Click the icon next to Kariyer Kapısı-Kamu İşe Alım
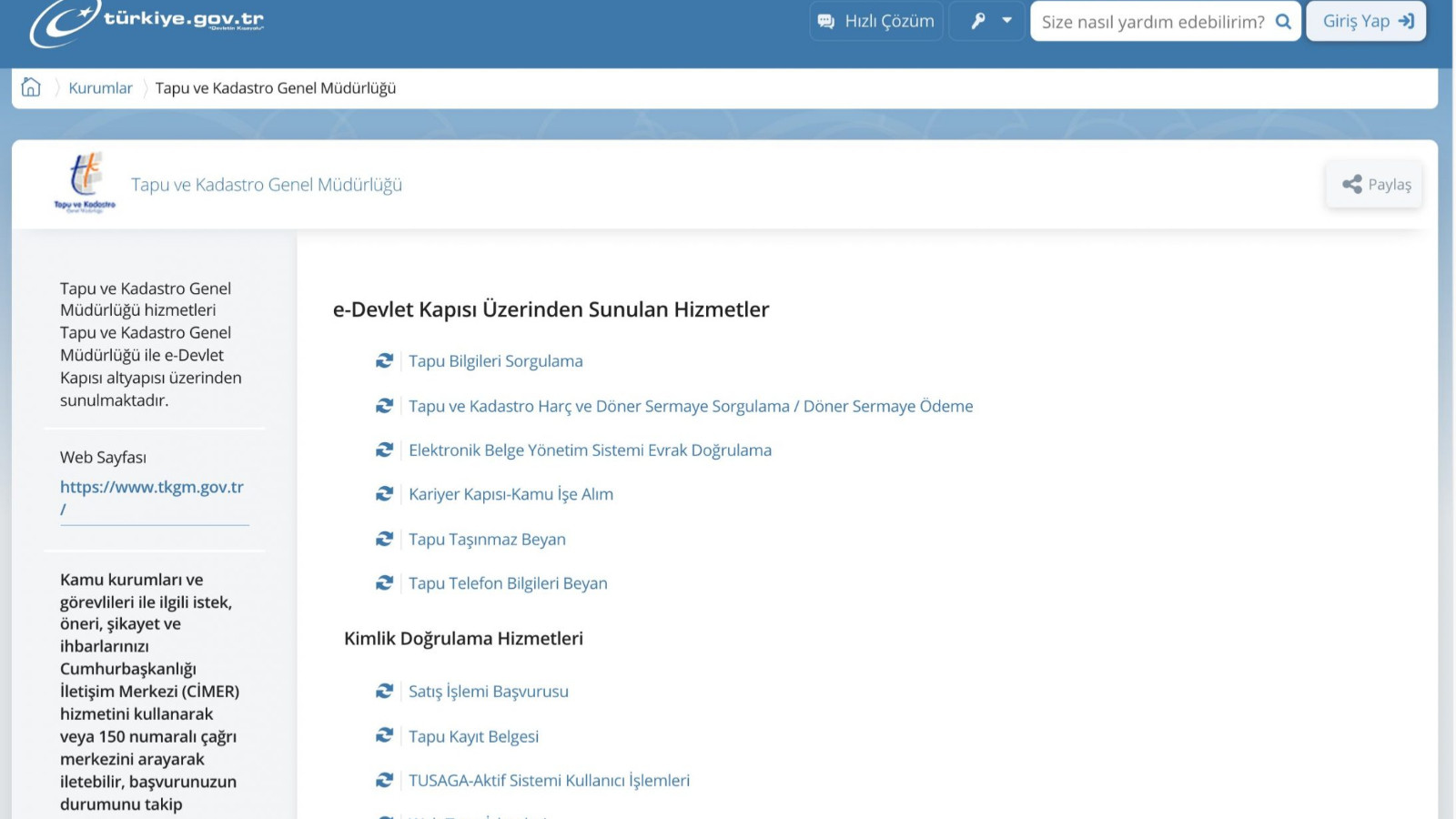Viewport: 1456px width, 819px height. coord(385,494)
